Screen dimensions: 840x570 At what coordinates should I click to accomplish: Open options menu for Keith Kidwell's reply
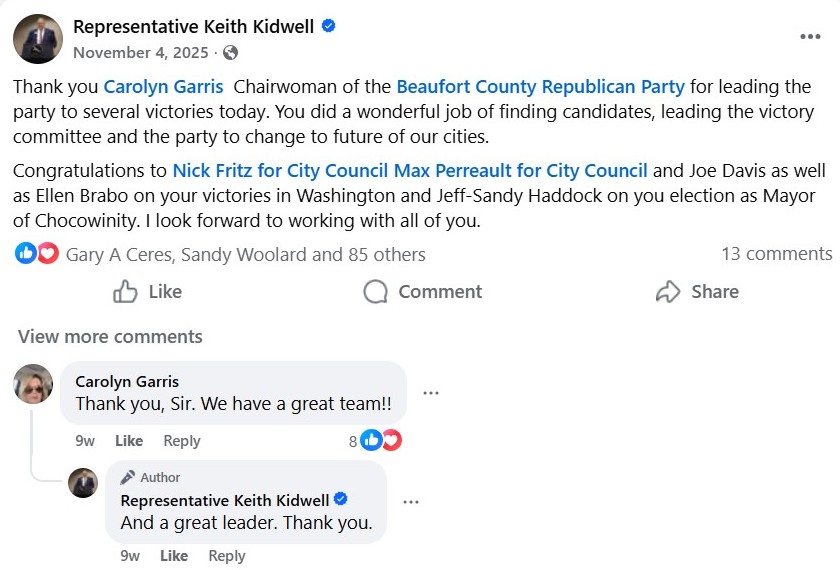411,502
